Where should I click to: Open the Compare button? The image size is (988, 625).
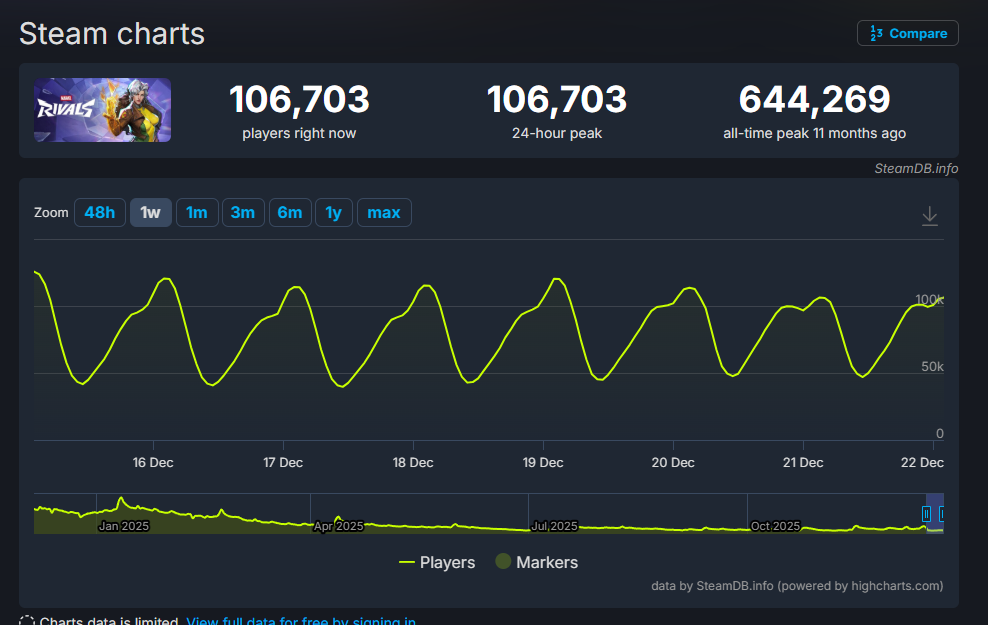tap(907, 33)
